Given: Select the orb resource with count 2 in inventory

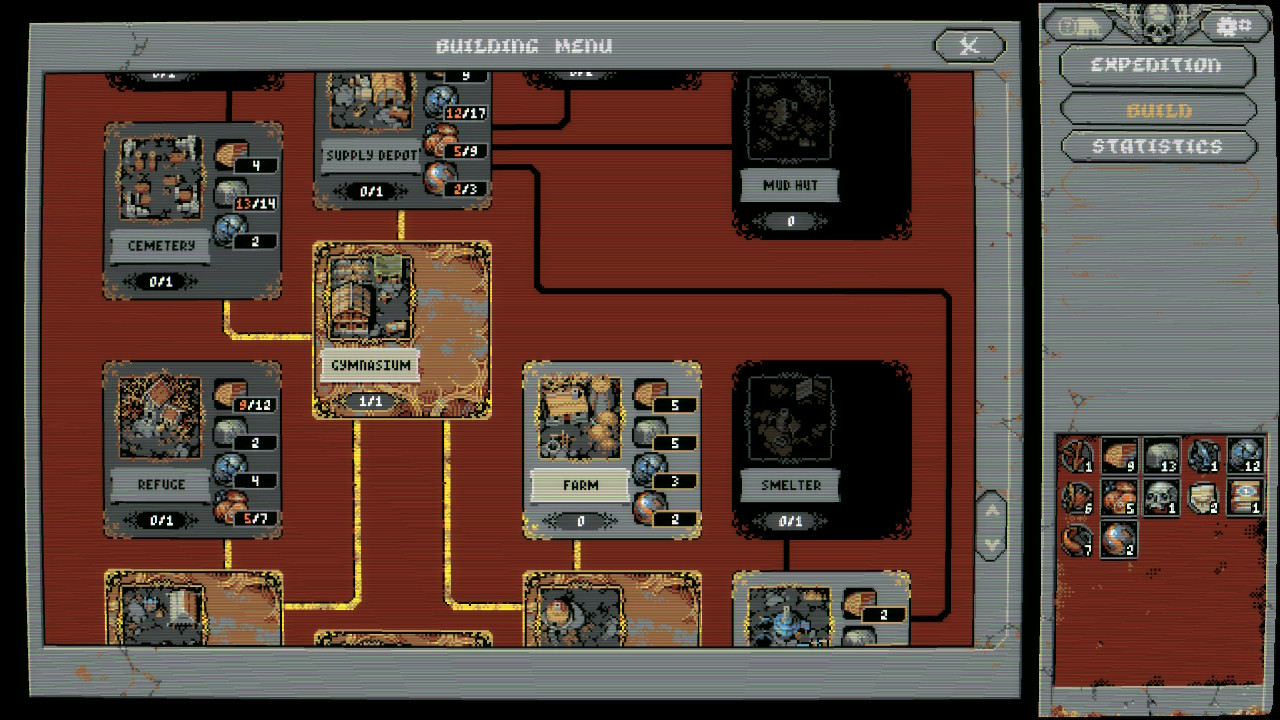Looking at the screenshot, I should (x=1119, y=539).
